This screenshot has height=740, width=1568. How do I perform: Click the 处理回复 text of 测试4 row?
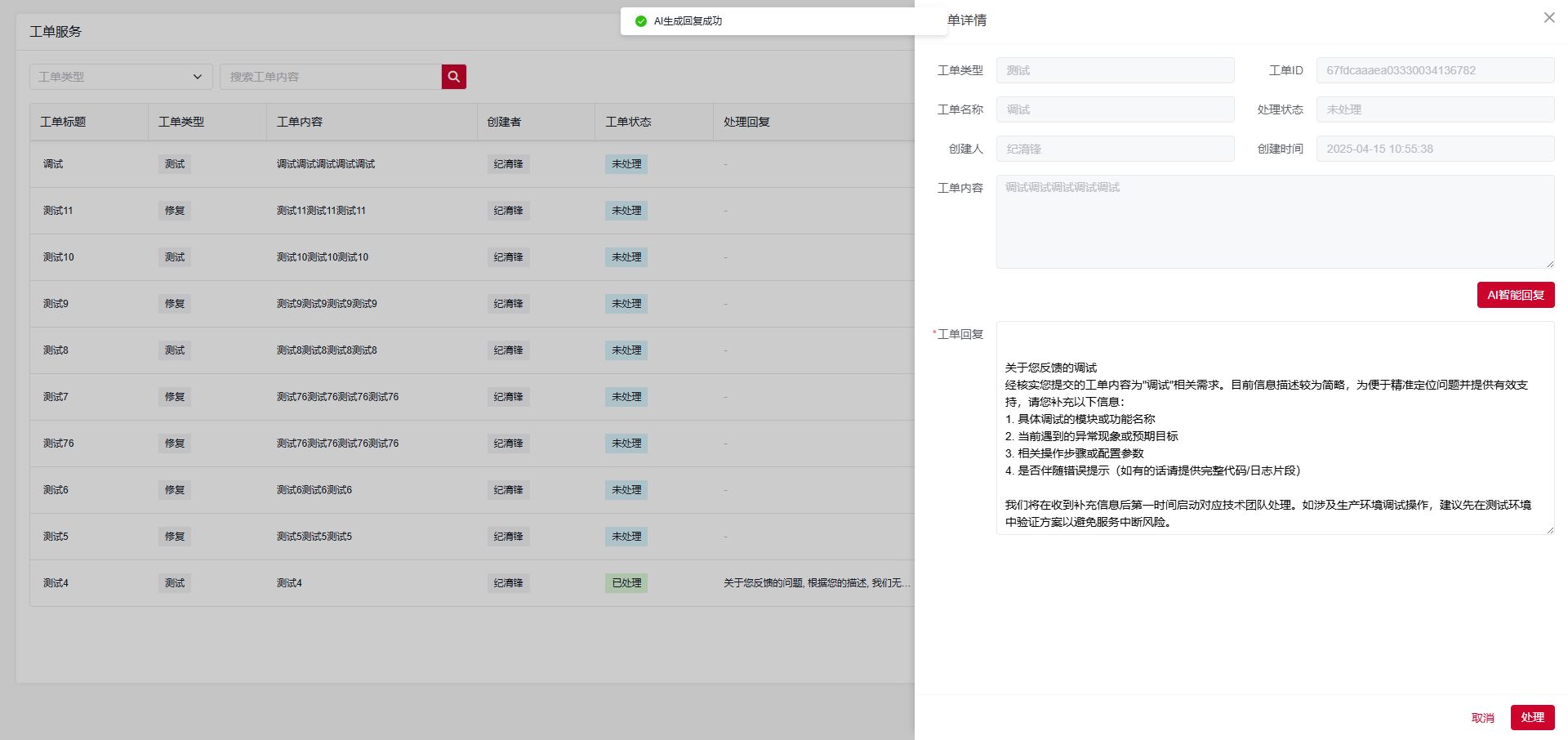click(x=816, y=583)
